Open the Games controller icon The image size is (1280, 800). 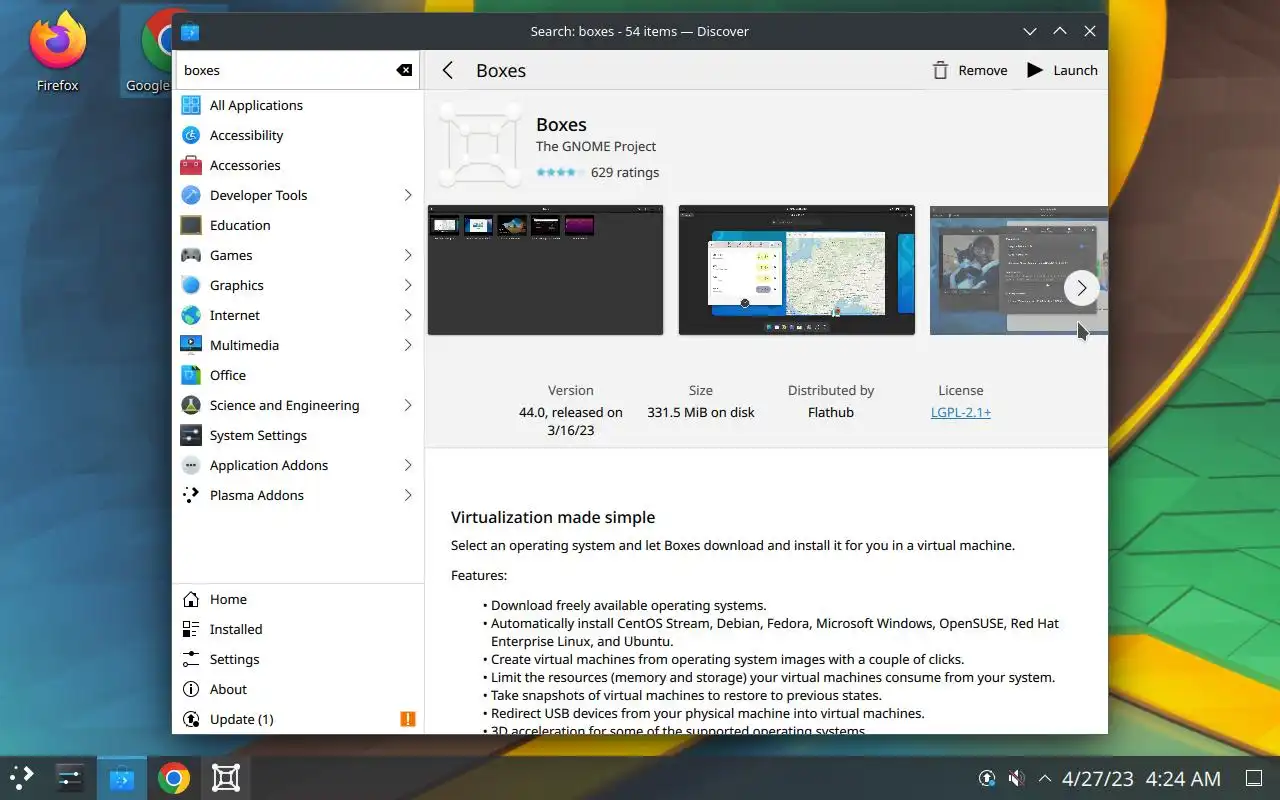[191, 255]
